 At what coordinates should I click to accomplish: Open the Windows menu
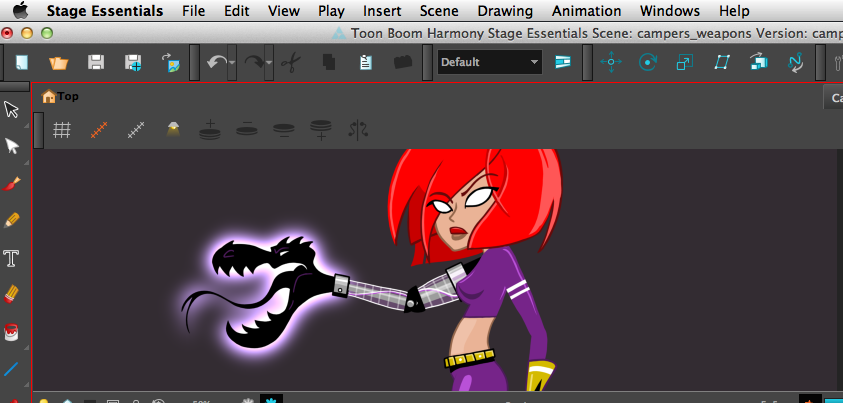(670, 11)
